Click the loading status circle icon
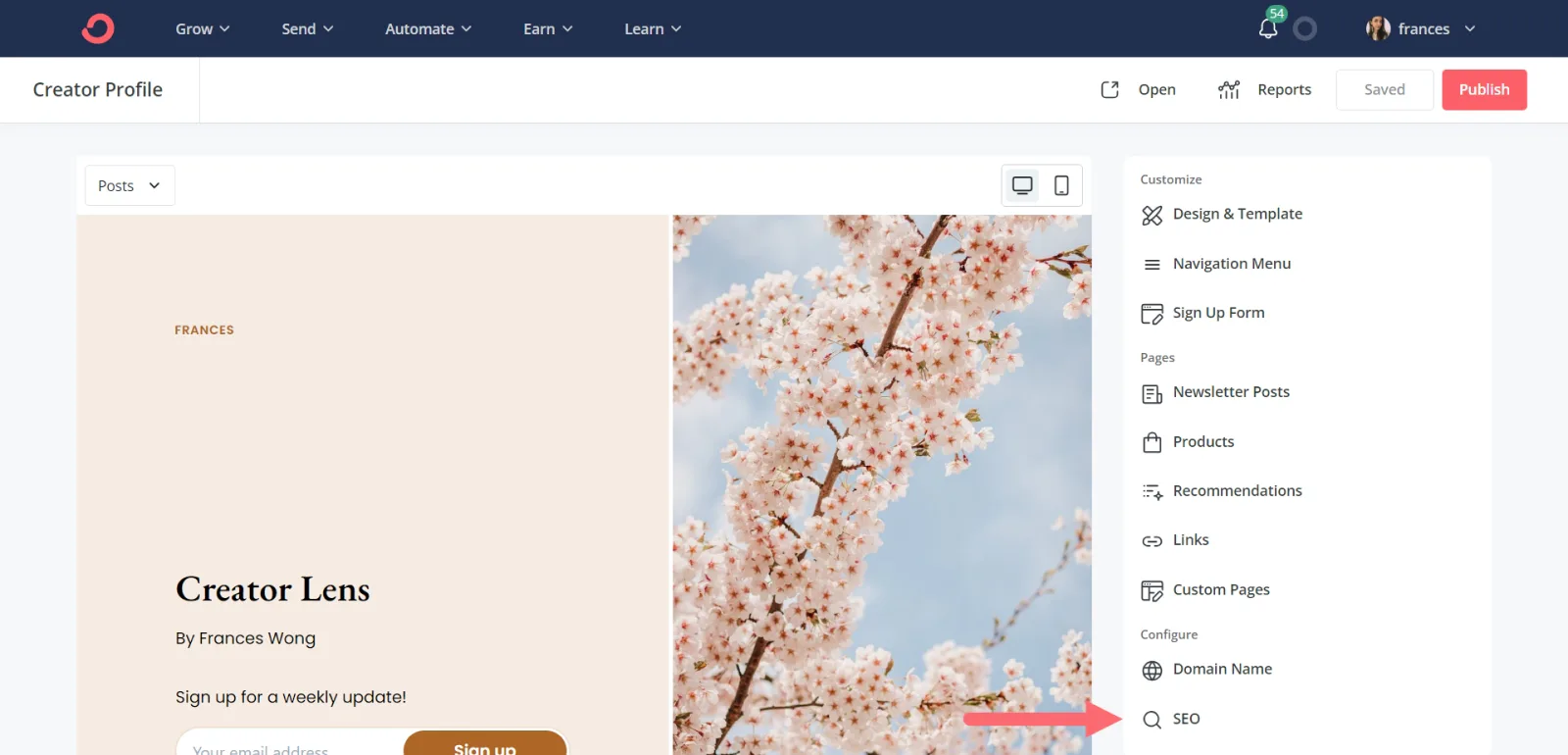The width and height of the screenshot is (1568, 755). [1304, 28]
